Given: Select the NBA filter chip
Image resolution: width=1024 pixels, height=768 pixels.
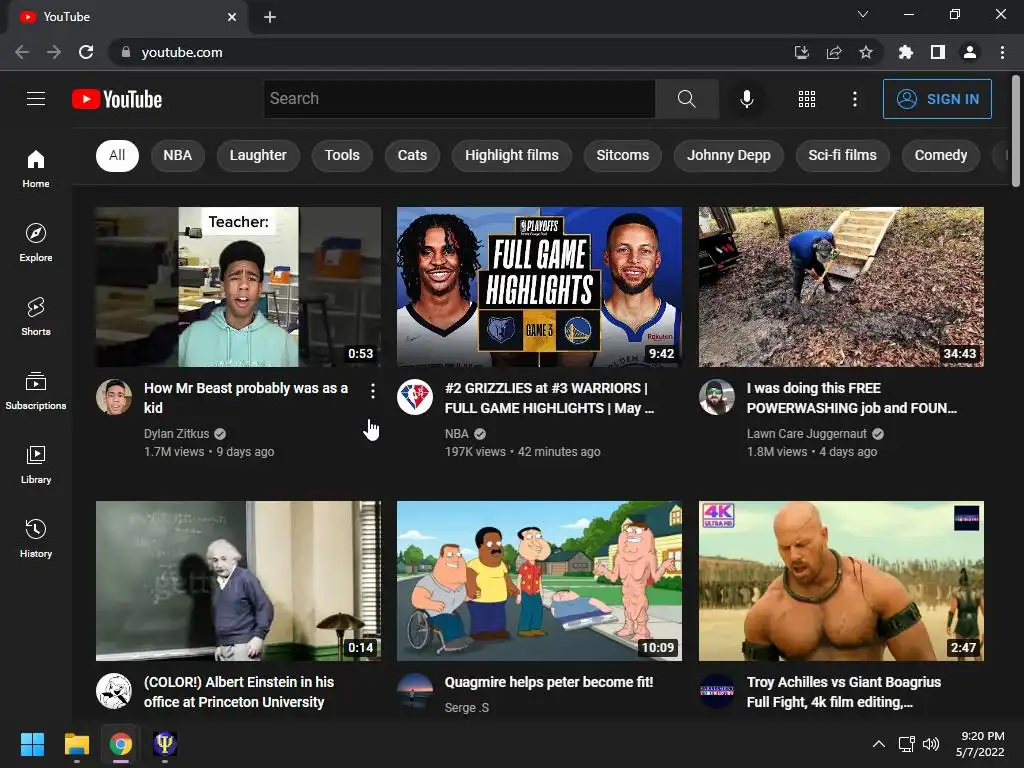Looking at the screenshot, I should 178,155.
